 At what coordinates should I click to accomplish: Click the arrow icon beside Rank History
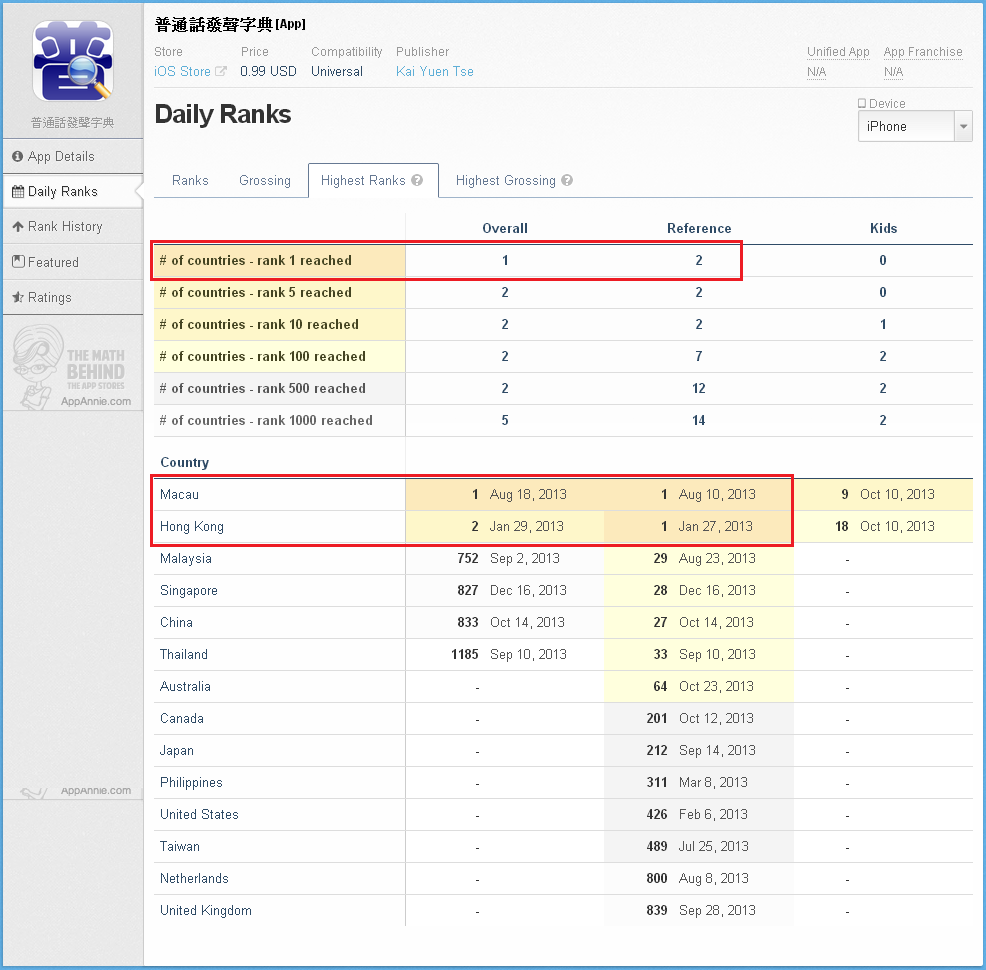(18, 227)
